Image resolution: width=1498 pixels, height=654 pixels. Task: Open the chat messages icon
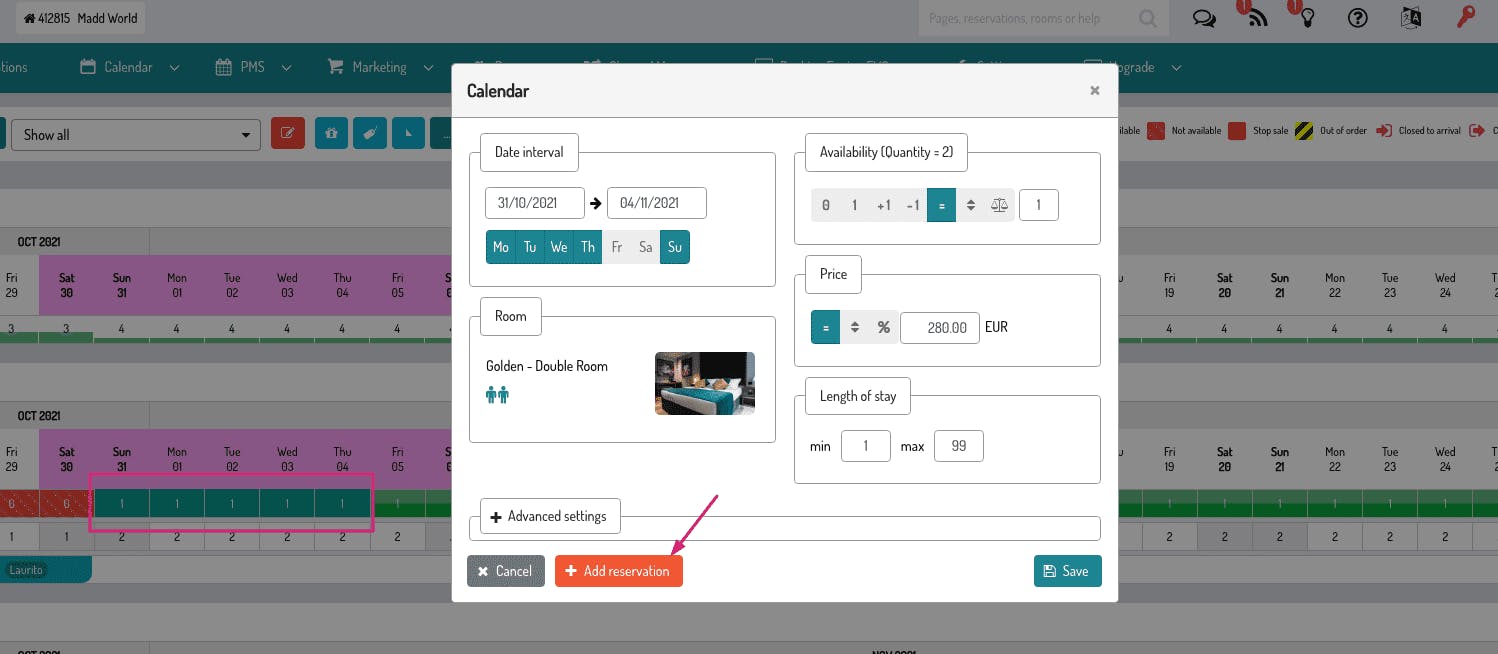tap(1205, 19)
